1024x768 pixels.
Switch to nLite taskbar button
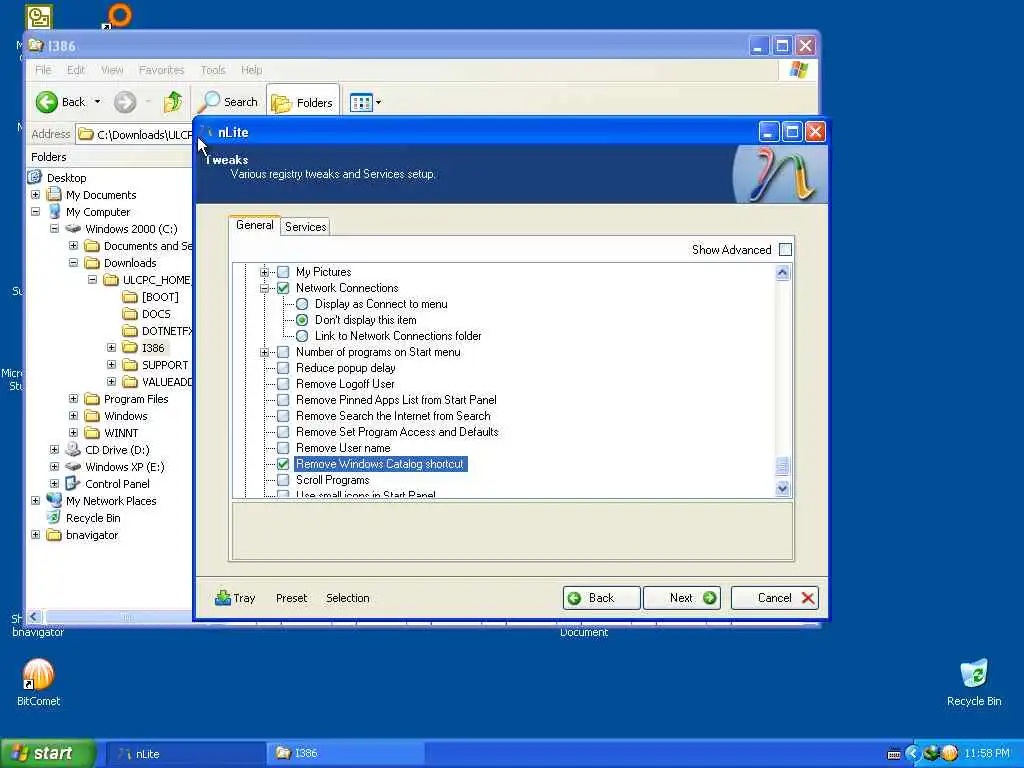(x=184, y=754)
